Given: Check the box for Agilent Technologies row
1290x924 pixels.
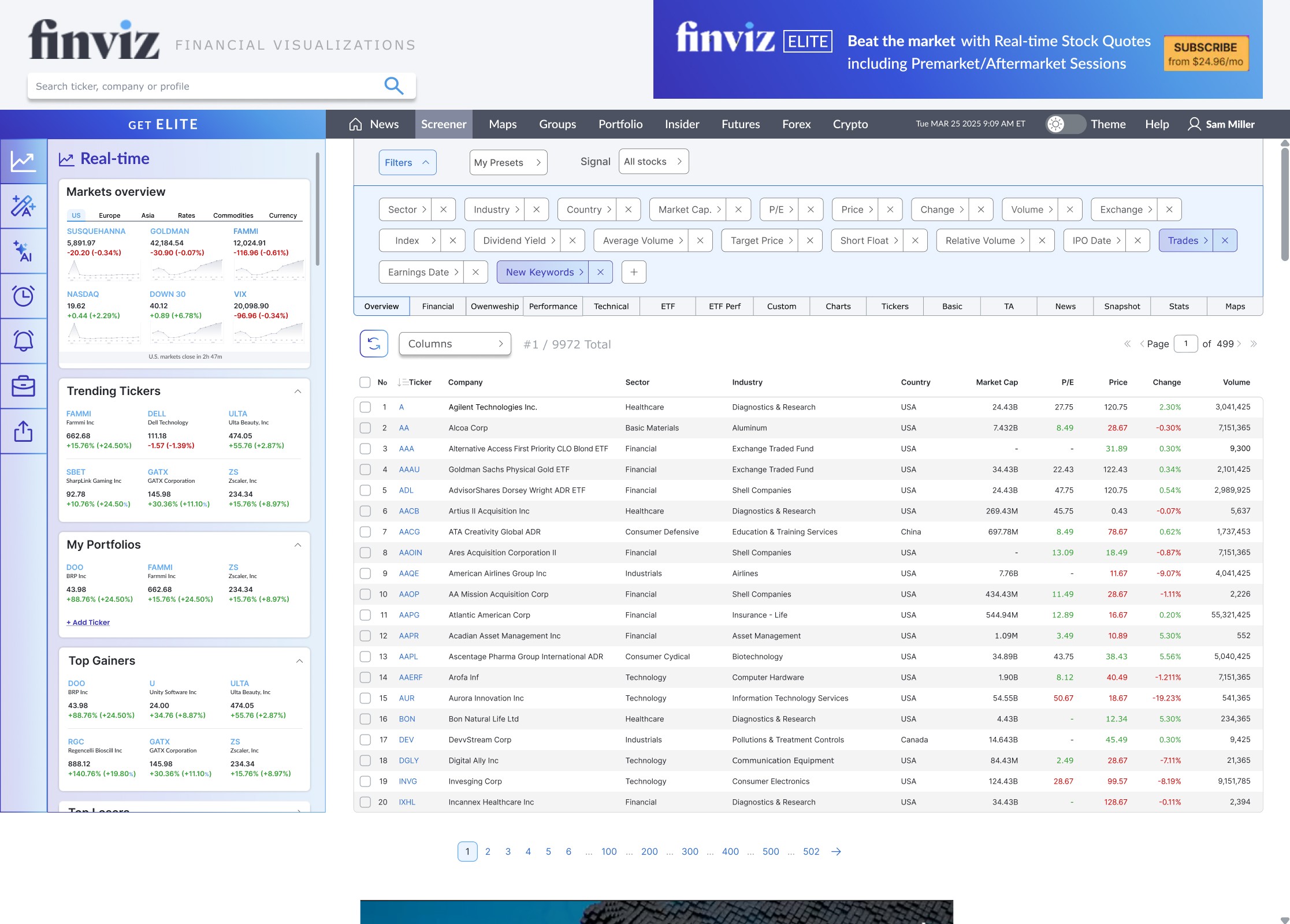Looking at the screenshot, I should pyautogui.click(x=365, y=407).
